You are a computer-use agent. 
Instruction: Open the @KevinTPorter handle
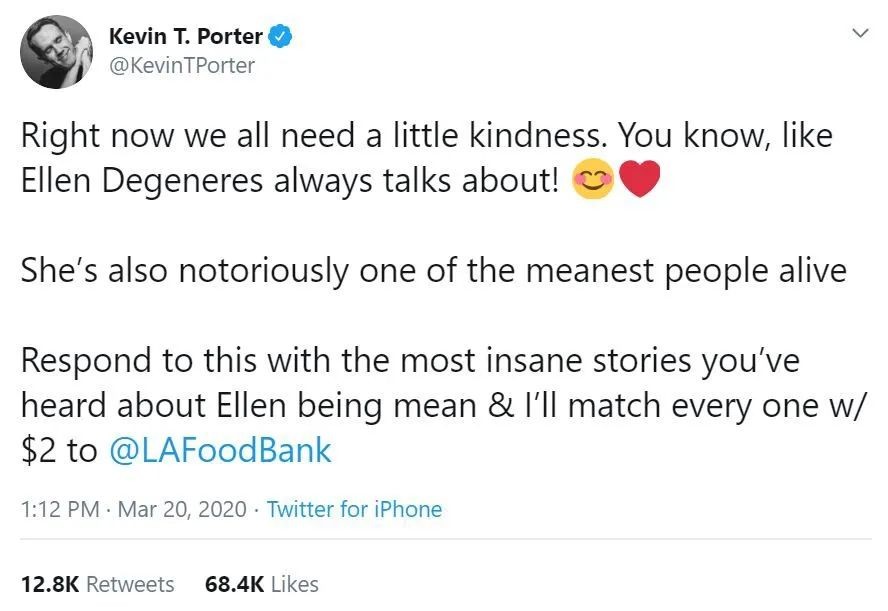(181, 66)
